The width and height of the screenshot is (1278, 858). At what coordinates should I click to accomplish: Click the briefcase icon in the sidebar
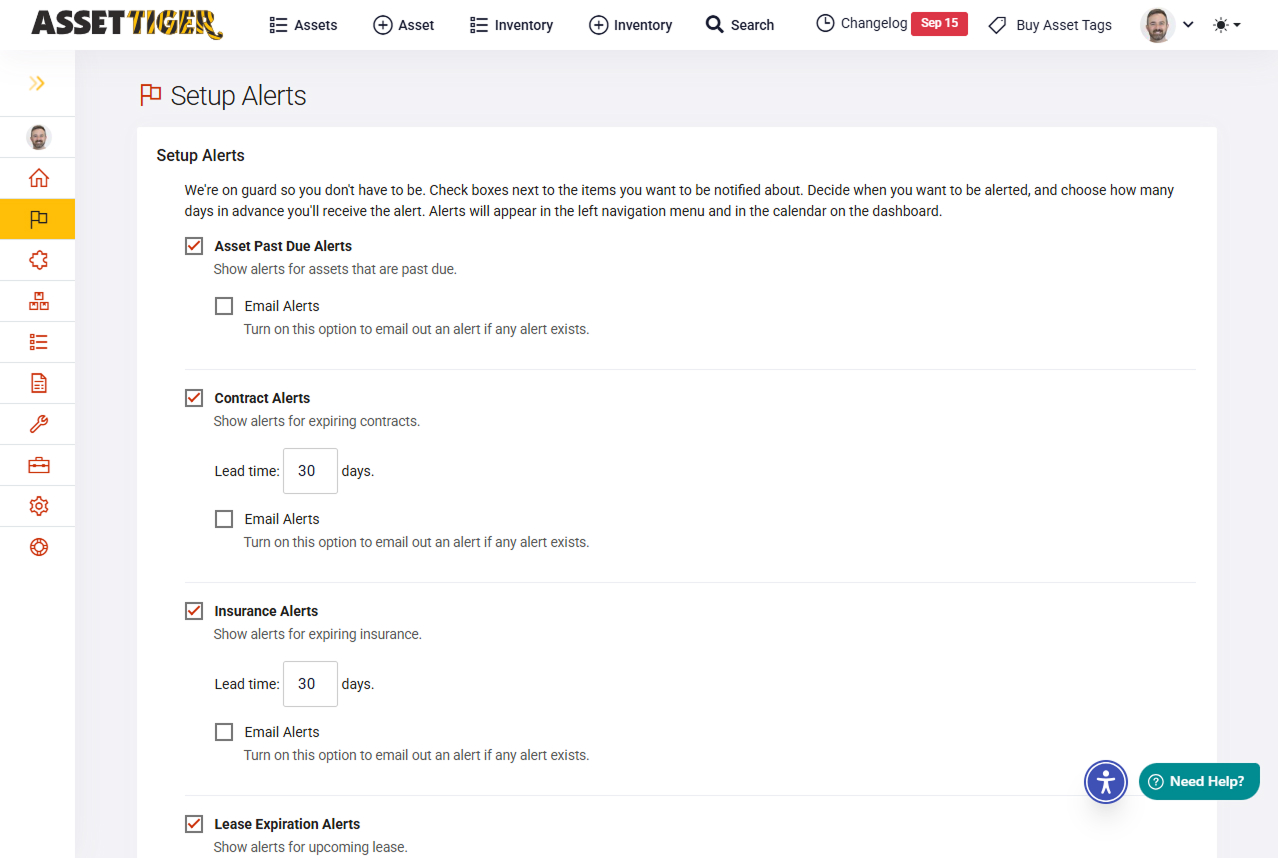click(x=38, y=465)
